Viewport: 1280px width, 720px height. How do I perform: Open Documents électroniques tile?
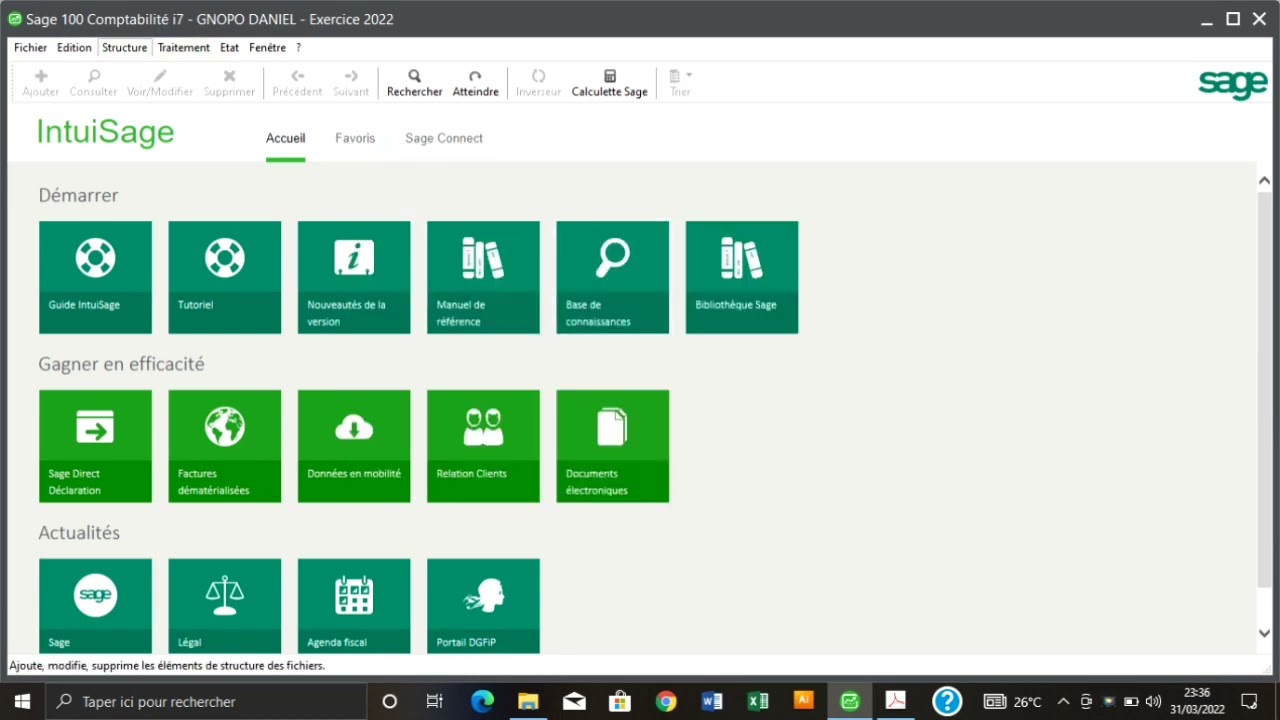click(x=612, y=446)
